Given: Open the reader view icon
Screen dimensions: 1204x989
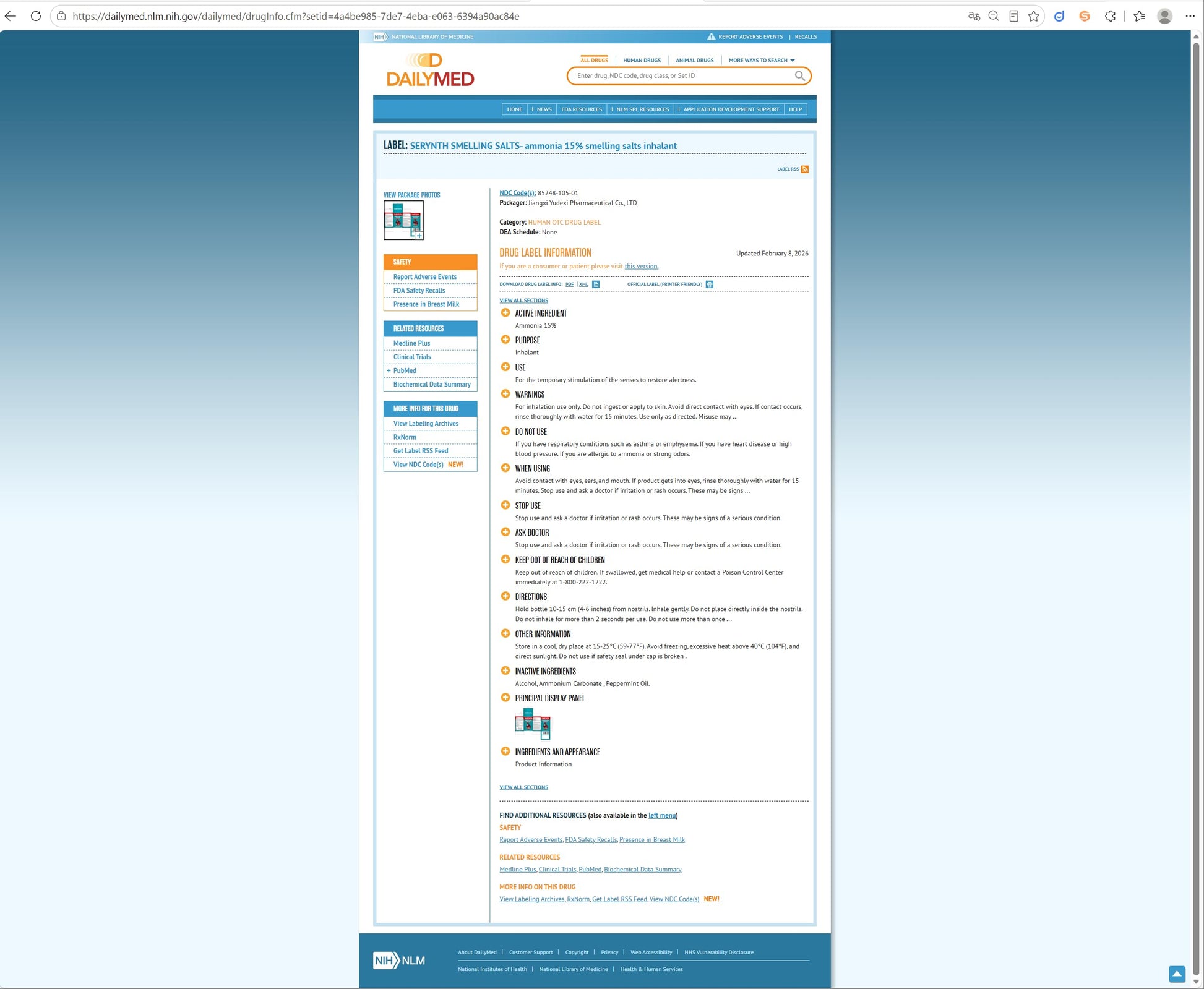Looking at the screenshot, I should (x=1013, y=16).
